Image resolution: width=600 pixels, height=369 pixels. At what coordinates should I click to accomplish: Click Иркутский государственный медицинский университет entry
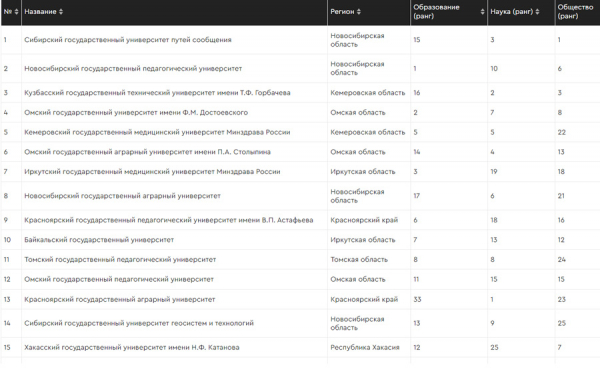point(152,171)
